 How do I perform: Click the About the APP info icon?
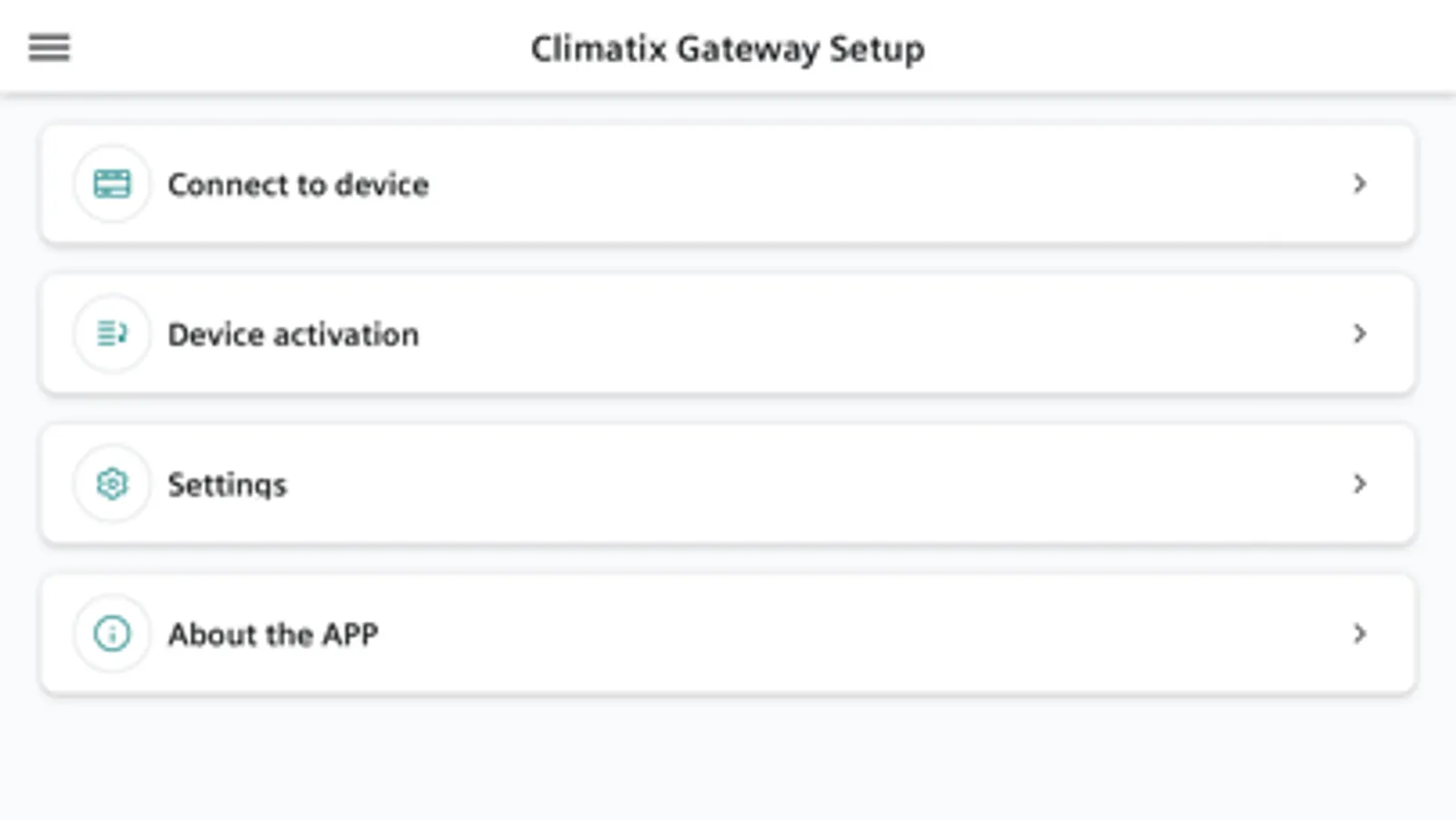[x=112, y=633]
